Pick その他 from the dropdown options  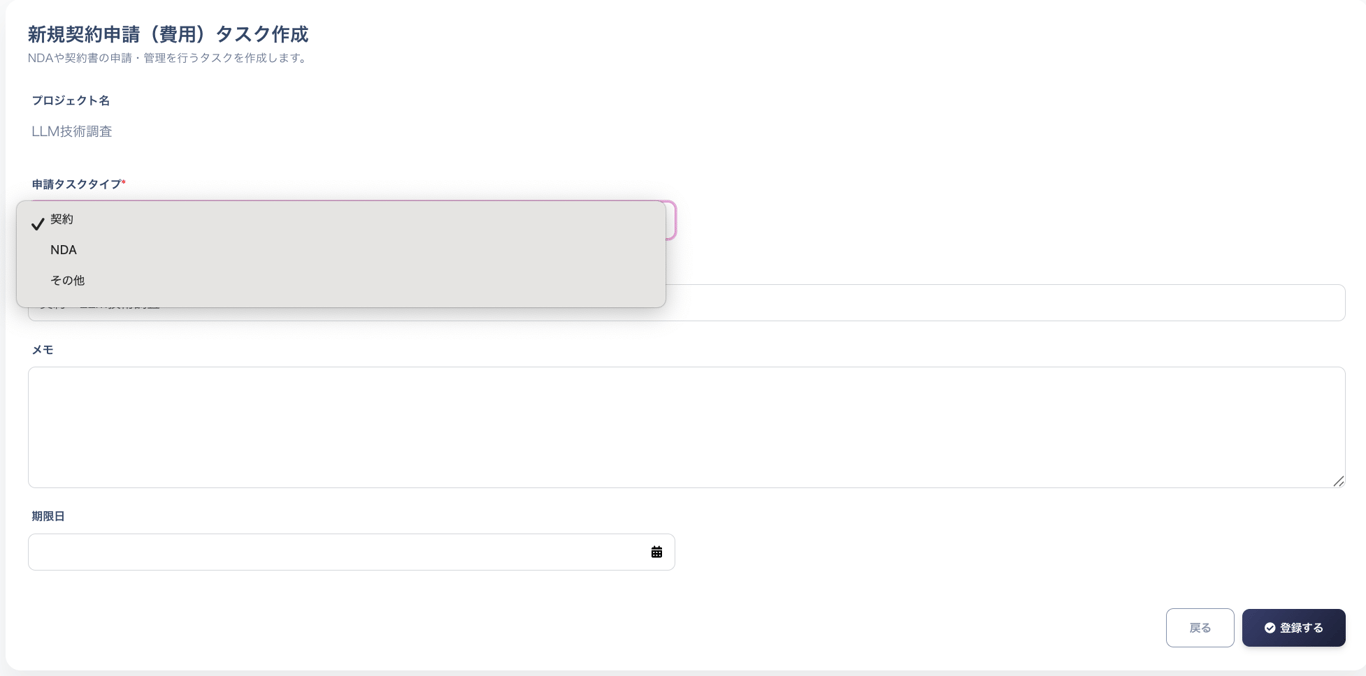point(67,280)
